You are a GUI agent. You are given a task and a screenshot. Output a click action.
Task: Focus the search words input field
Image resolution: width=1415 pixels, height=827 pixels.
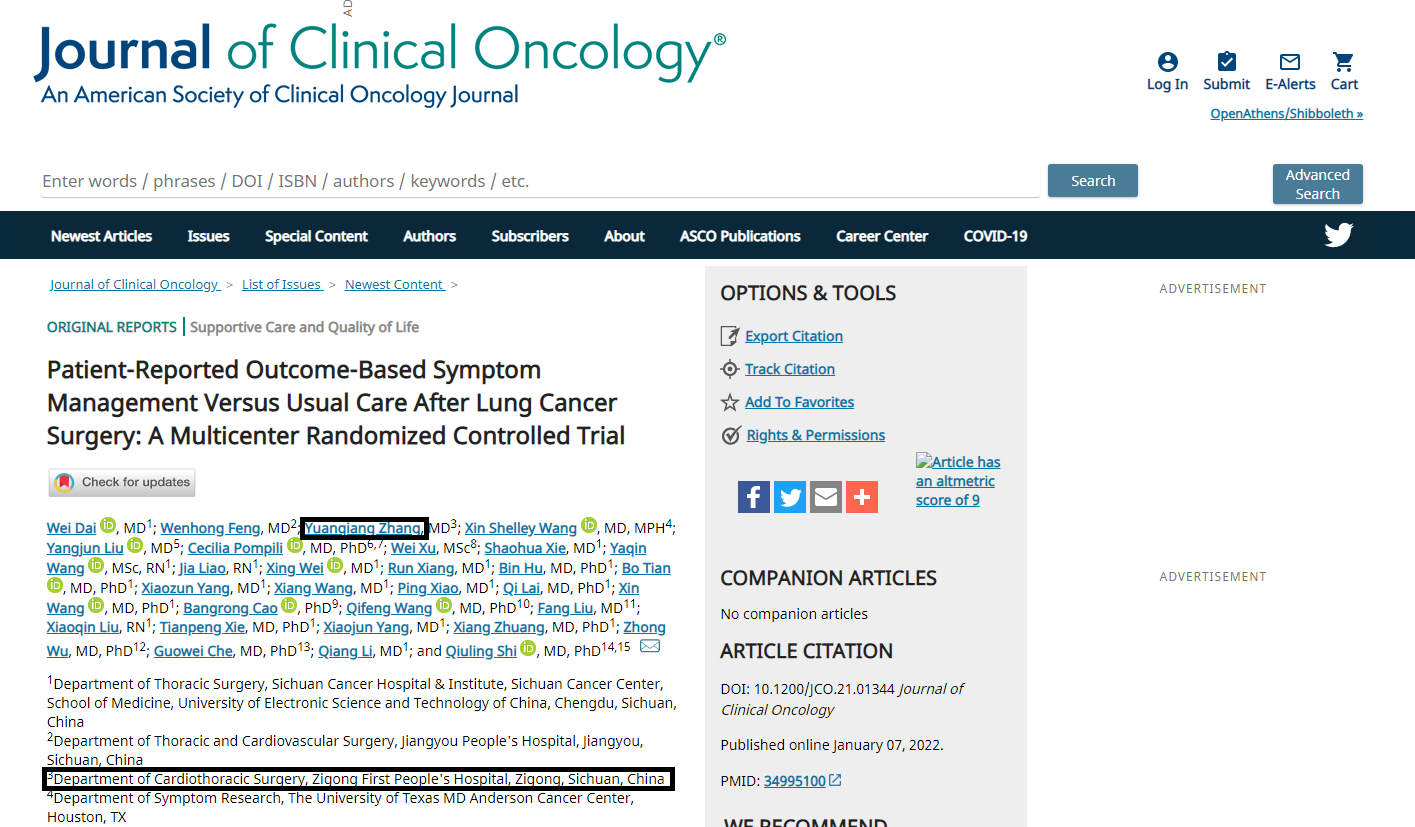click(540, 181)
